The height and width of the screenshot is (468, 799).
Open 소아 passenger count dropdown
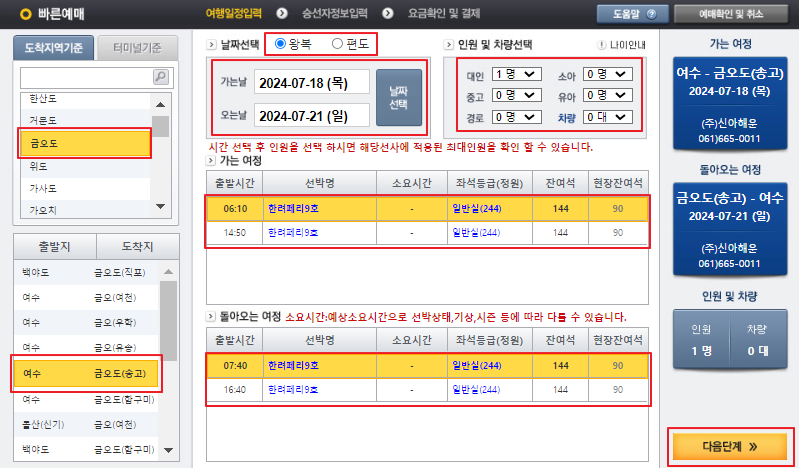point(607,74)
